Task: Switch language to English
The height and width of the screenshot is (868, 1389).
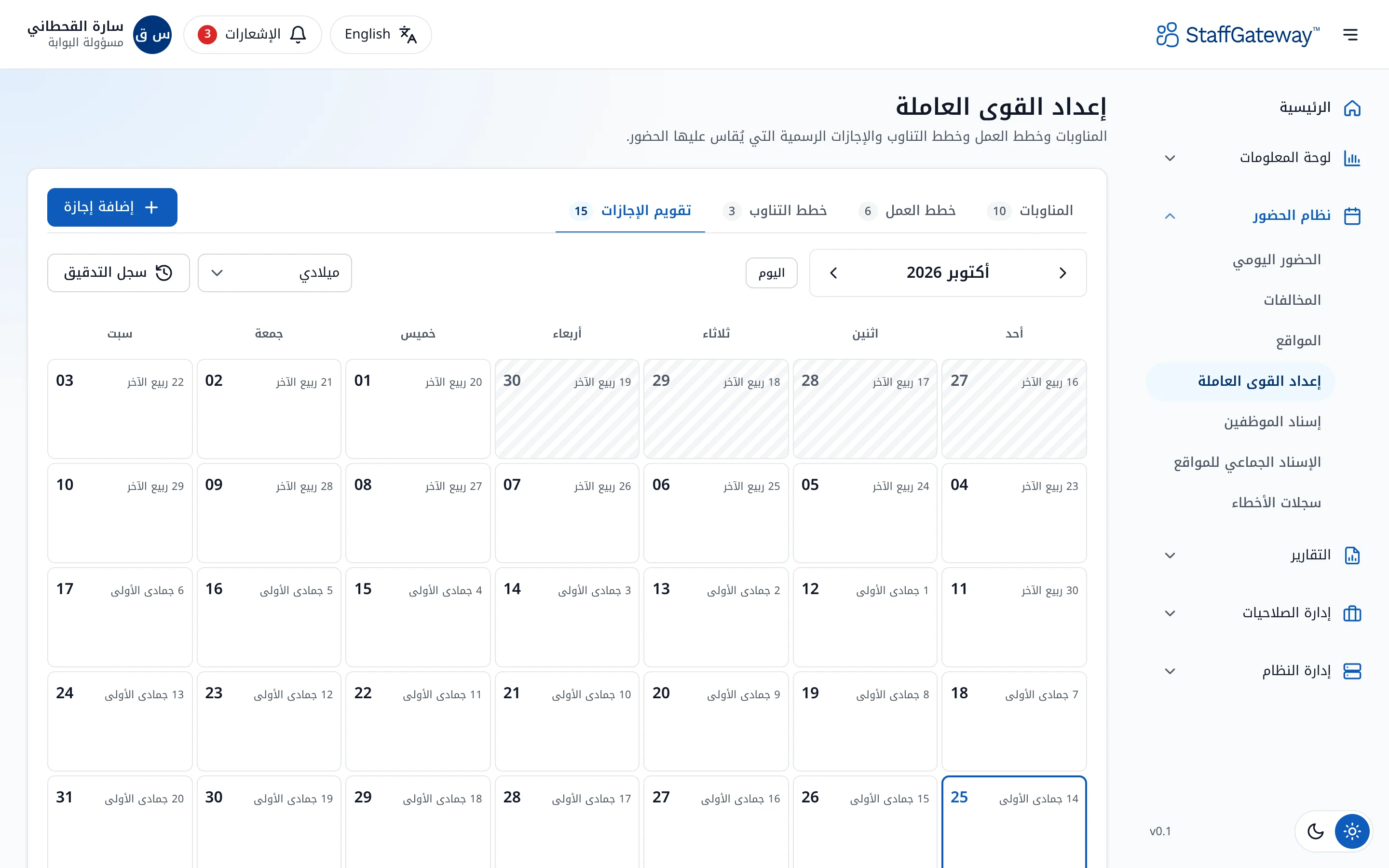Action: click(381, 34)
